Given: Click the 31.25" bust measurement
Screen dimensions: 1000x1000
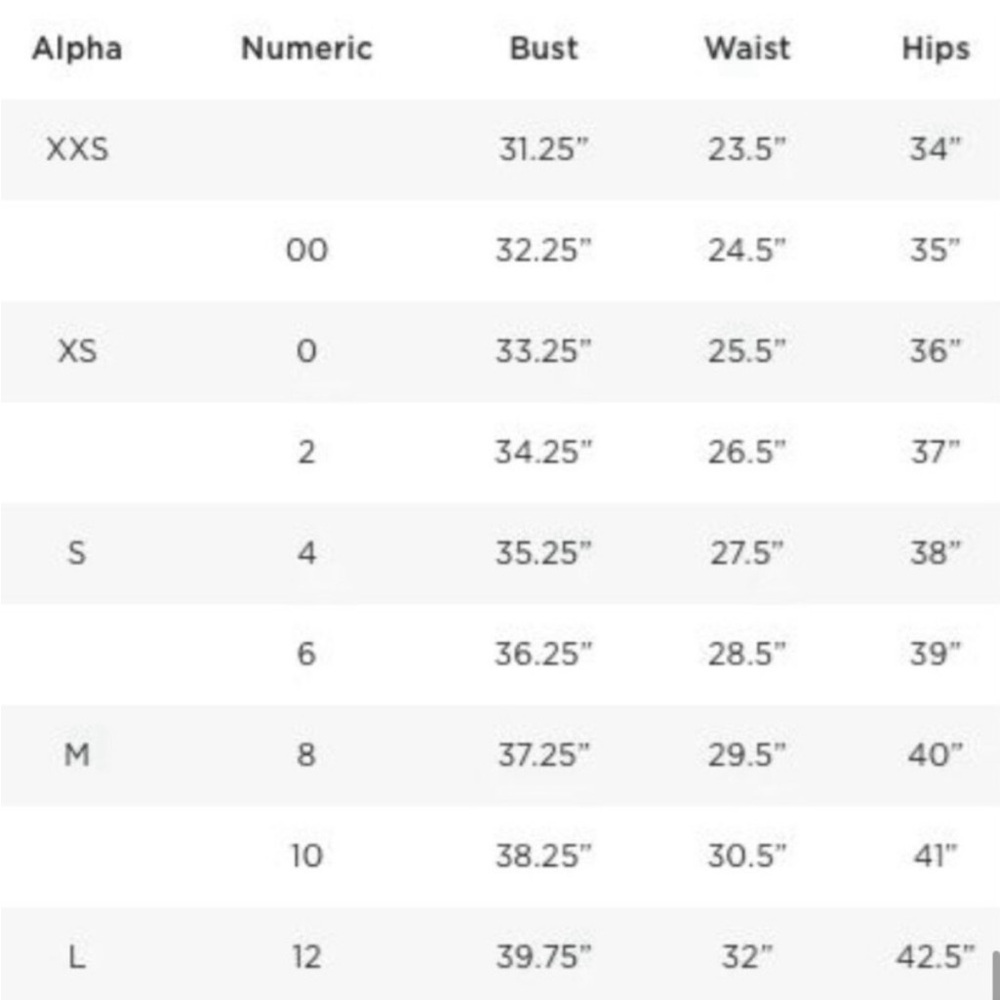Looking at the screenshot, I should (543, 149).
